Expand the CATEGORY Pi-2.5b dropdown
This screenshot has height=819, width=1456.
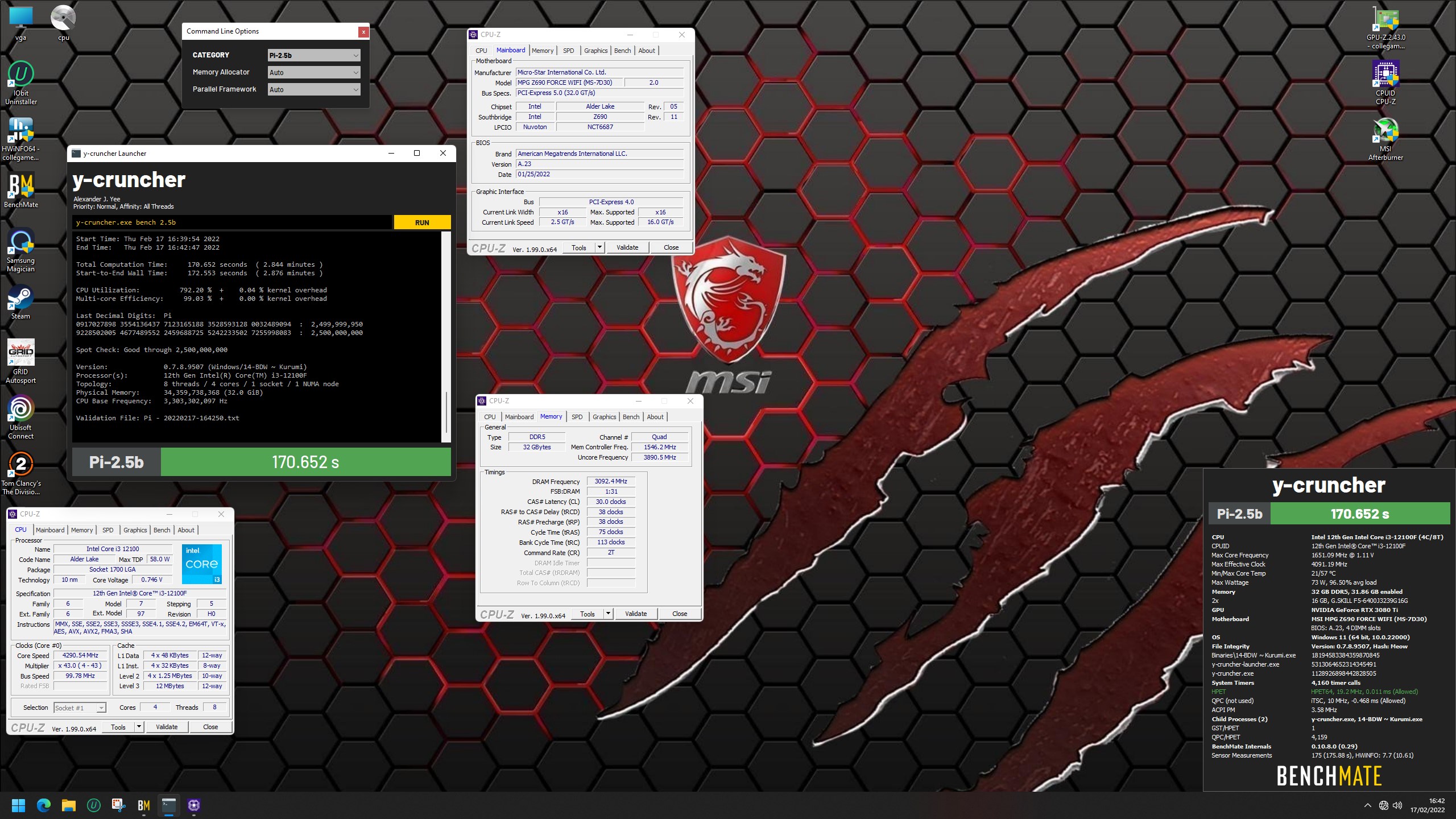pos(314,55)
